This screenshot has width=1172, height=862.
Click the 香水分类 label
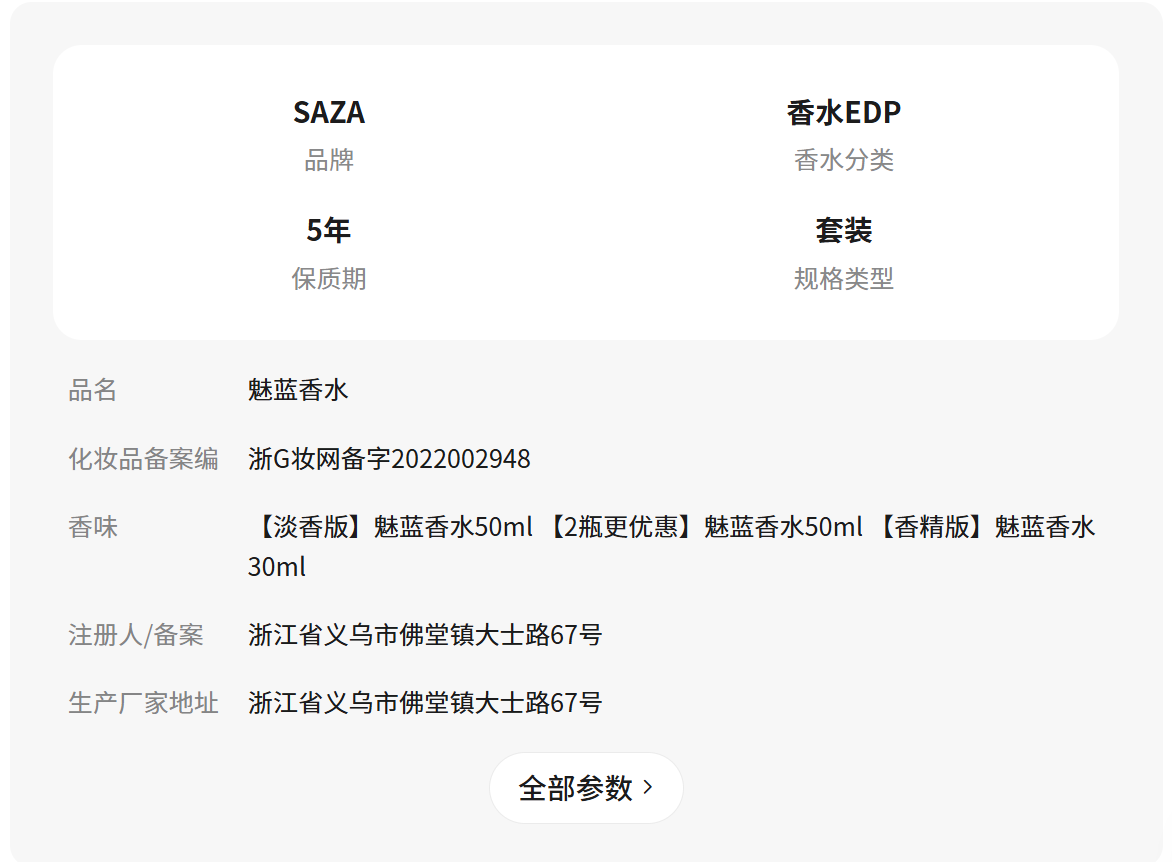(x=843, y=160)
